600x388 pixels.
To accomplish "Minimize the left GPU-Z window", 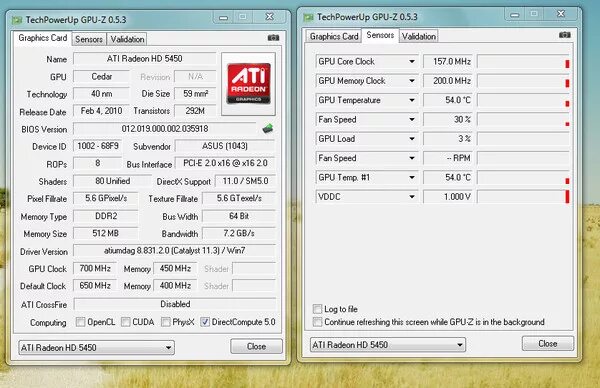I will click(224, 17).
